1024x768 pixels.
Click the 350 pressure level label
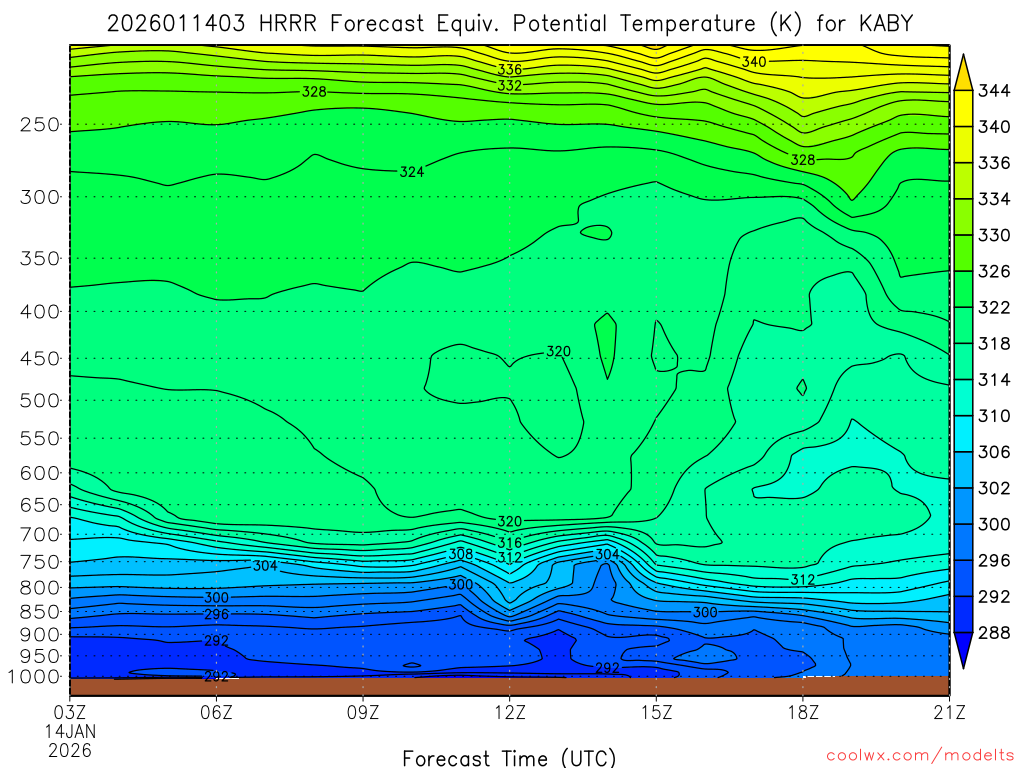point(40,259)
